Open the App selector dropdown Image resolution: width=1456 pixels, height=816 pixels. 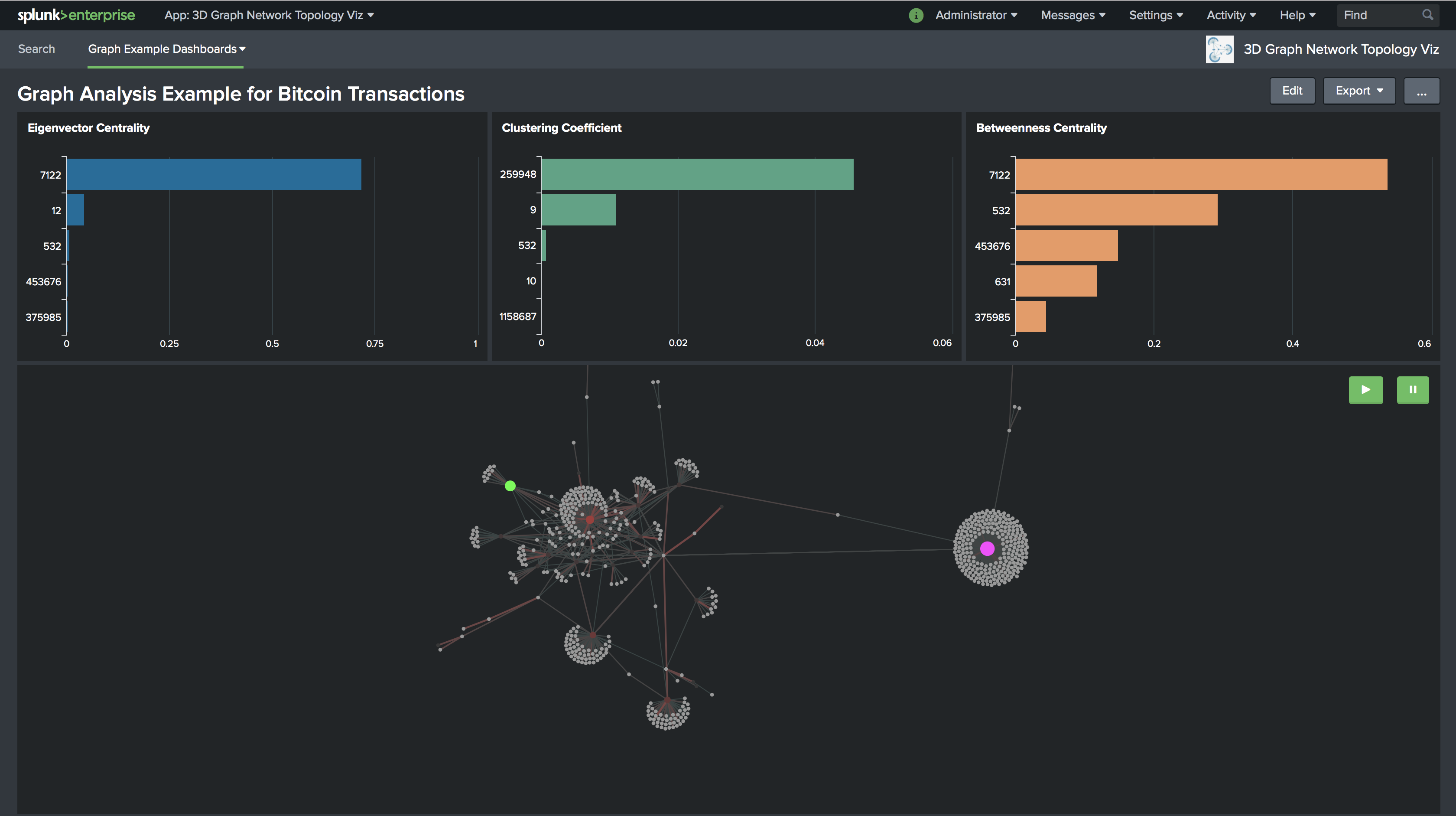[269, 15]
